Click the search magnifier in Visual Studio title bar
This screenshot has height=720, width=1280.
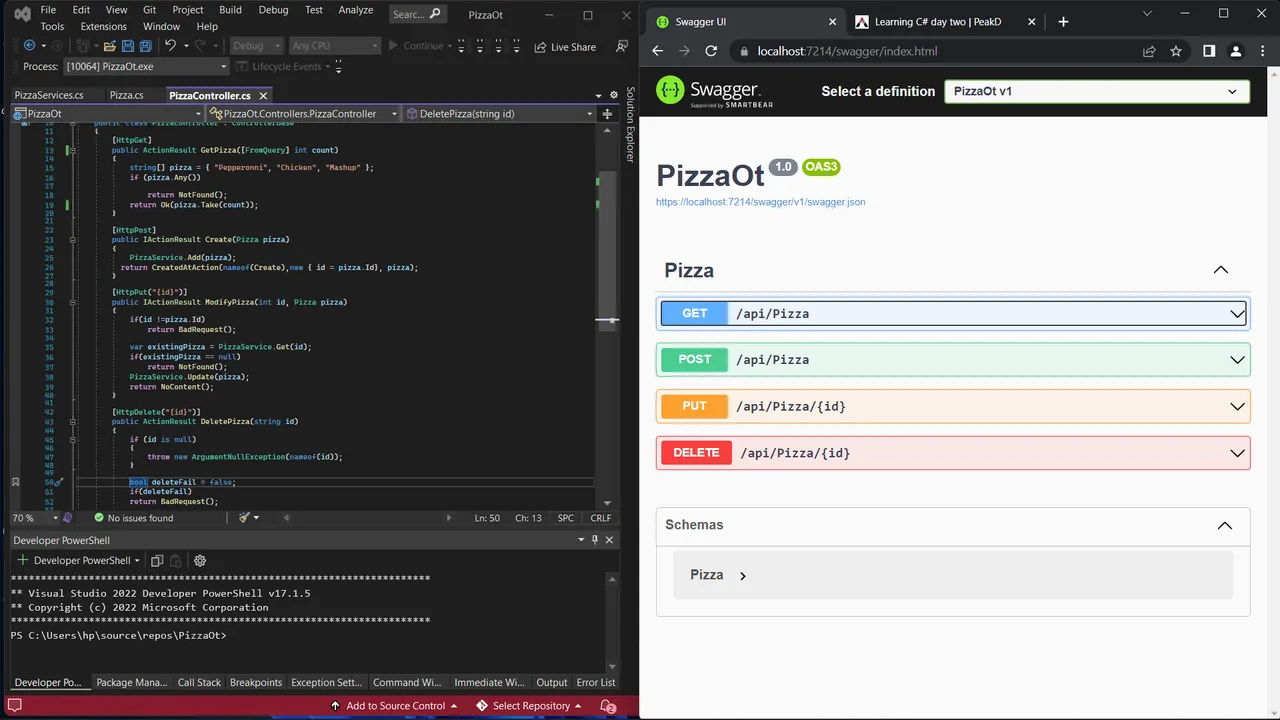pyautogui.click(x=434, y=14)
